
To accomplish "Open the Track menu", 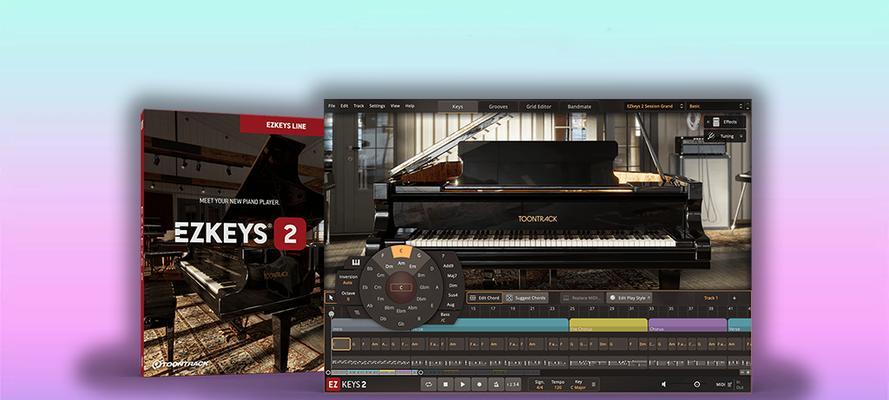I will 359,106.
